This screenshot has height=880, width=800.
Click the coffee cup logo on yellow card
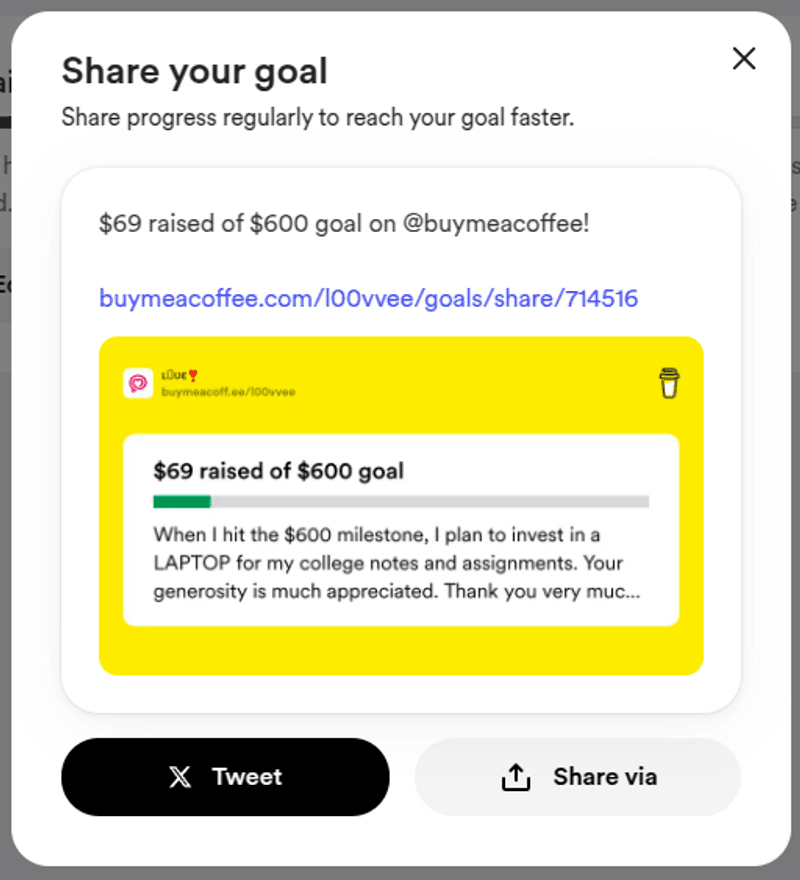(669, 383)
